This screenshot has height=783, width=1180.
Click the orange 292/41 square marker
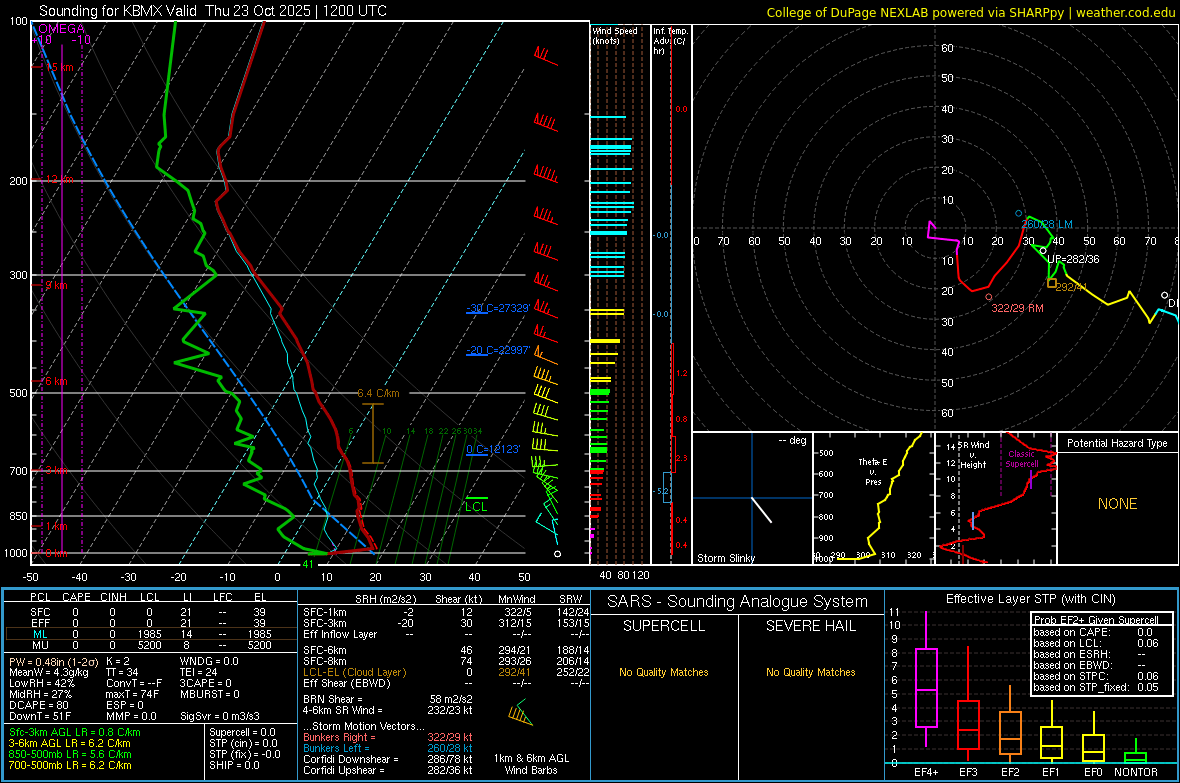pos(1052,283)
